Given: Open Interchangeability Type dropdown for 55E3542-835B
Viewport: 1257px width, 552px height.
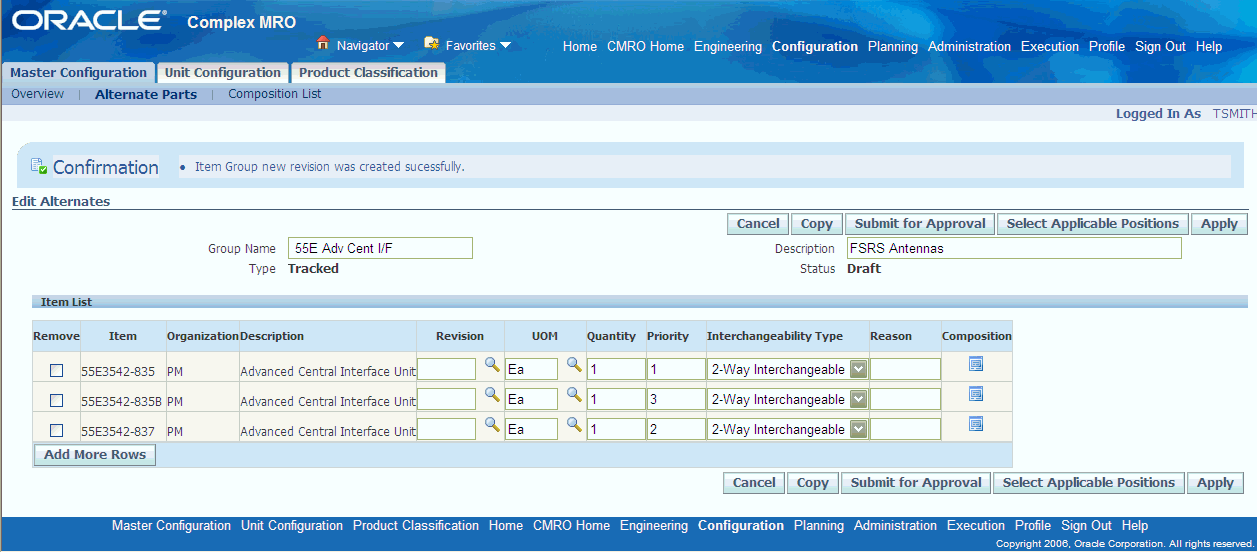Looking at the screenshot, I should point(858,400).
